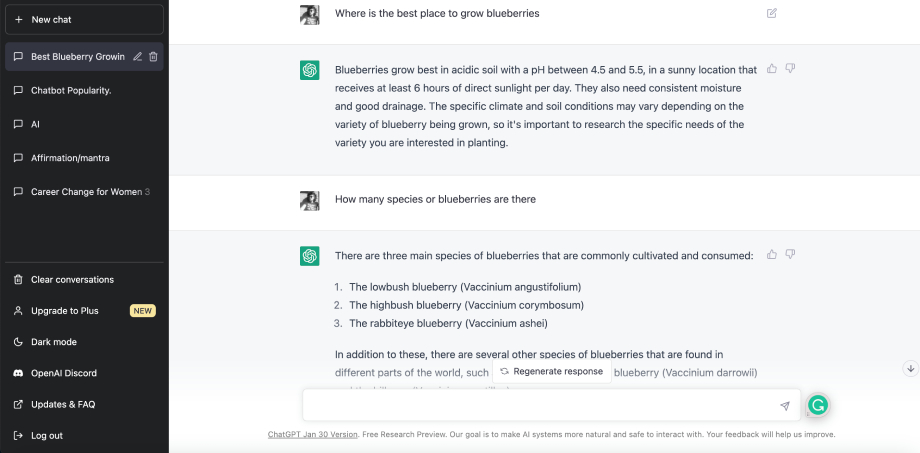The image size is (920, 453).
Task: Open the Chatbot Popularity conversation
Action: click(x=70, y=90)
